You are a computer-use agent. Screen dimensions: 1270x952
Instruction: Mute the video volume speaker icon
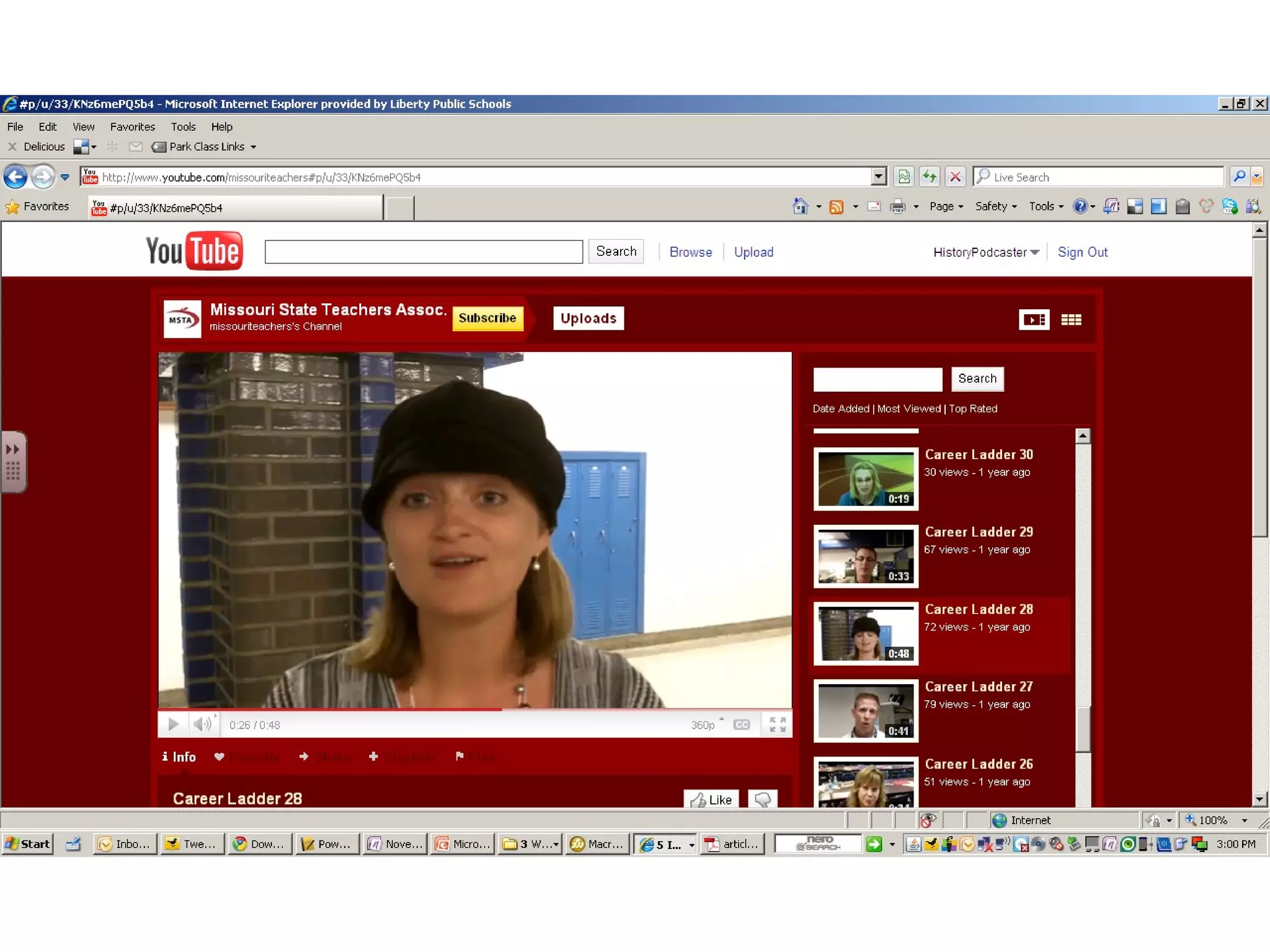coord(202,724)
